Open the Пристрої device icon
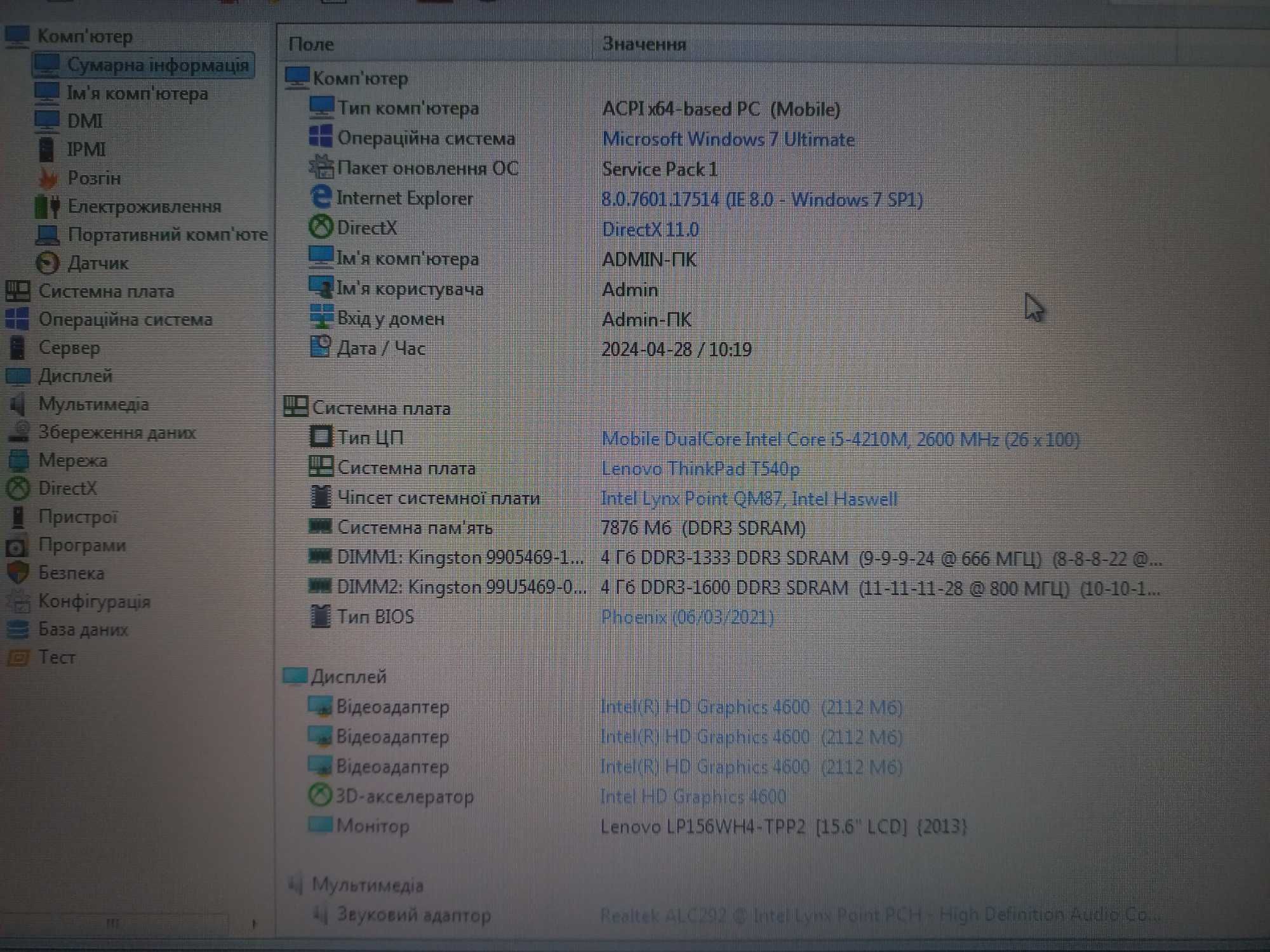Screen dimensions: 1270x952 [x=18, y=517]
